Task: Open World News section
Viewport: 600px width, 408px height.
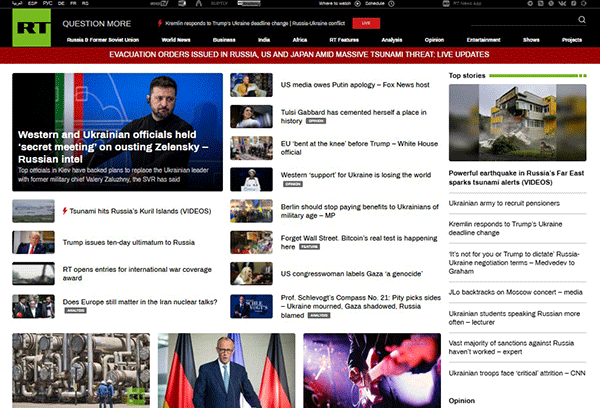Action: (176, 40)
